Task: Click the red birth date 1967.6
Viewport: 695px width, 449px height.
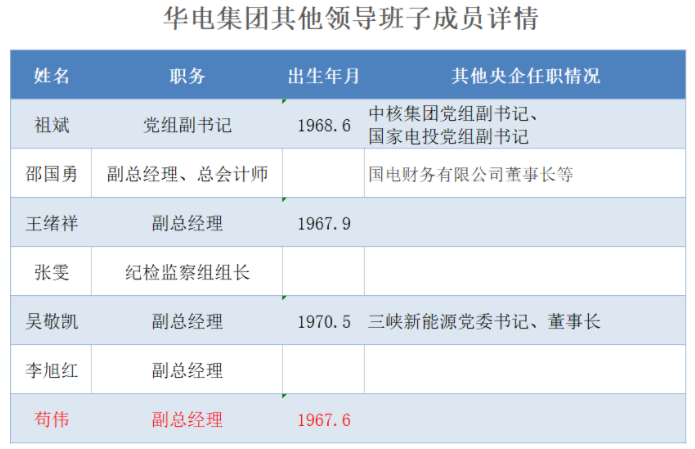Action: [324, 420]
